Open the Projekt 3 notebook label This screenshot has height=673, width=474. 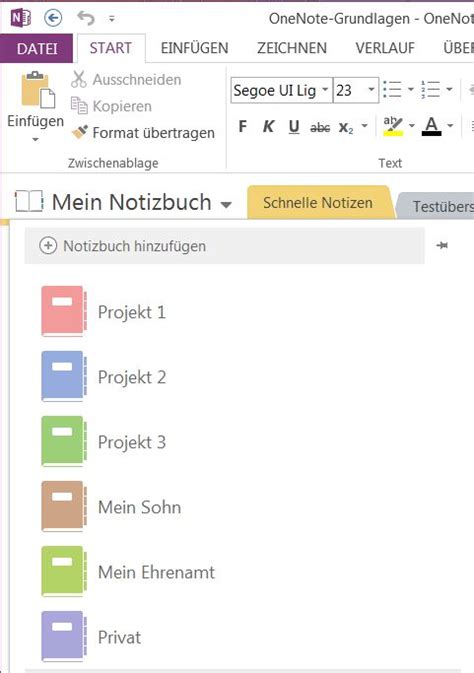click(x=132, y=443)
